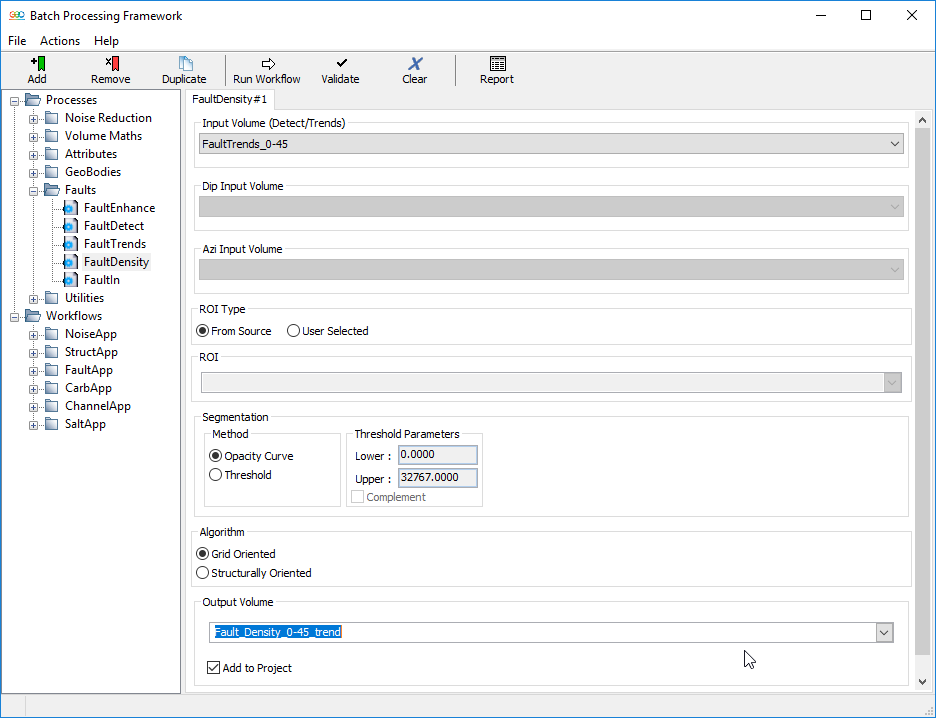The width and height of the screenshot is (936, 718).
Task: Select User Selected ROI type
Action: (293, 331)
